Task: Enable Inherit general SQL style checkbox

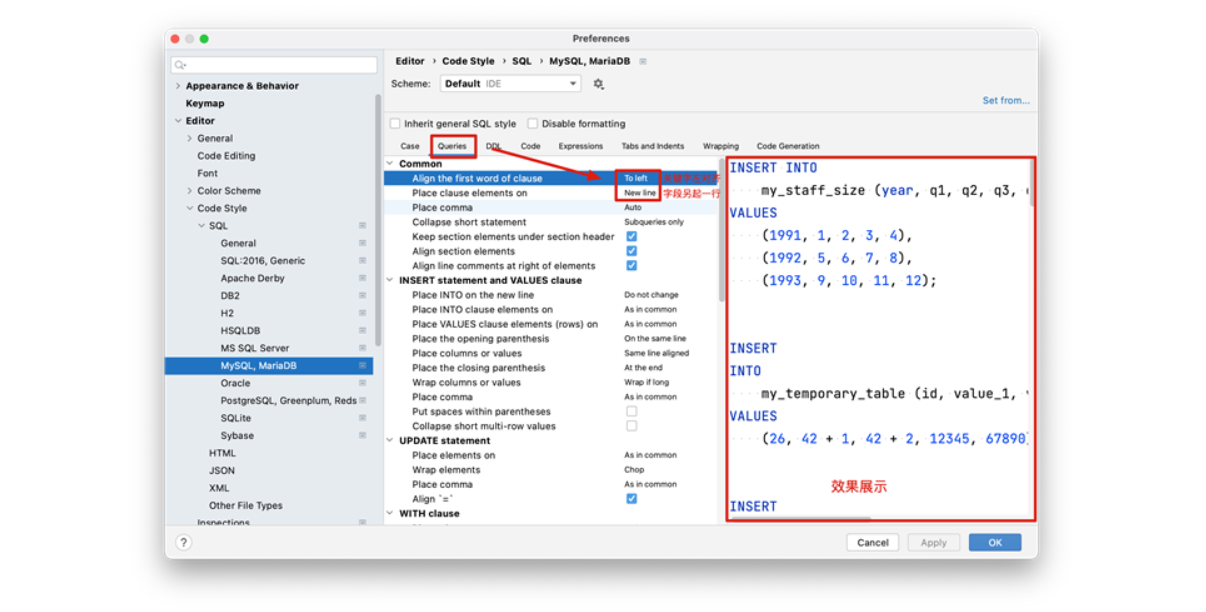Action: click(x=395, y=124)
